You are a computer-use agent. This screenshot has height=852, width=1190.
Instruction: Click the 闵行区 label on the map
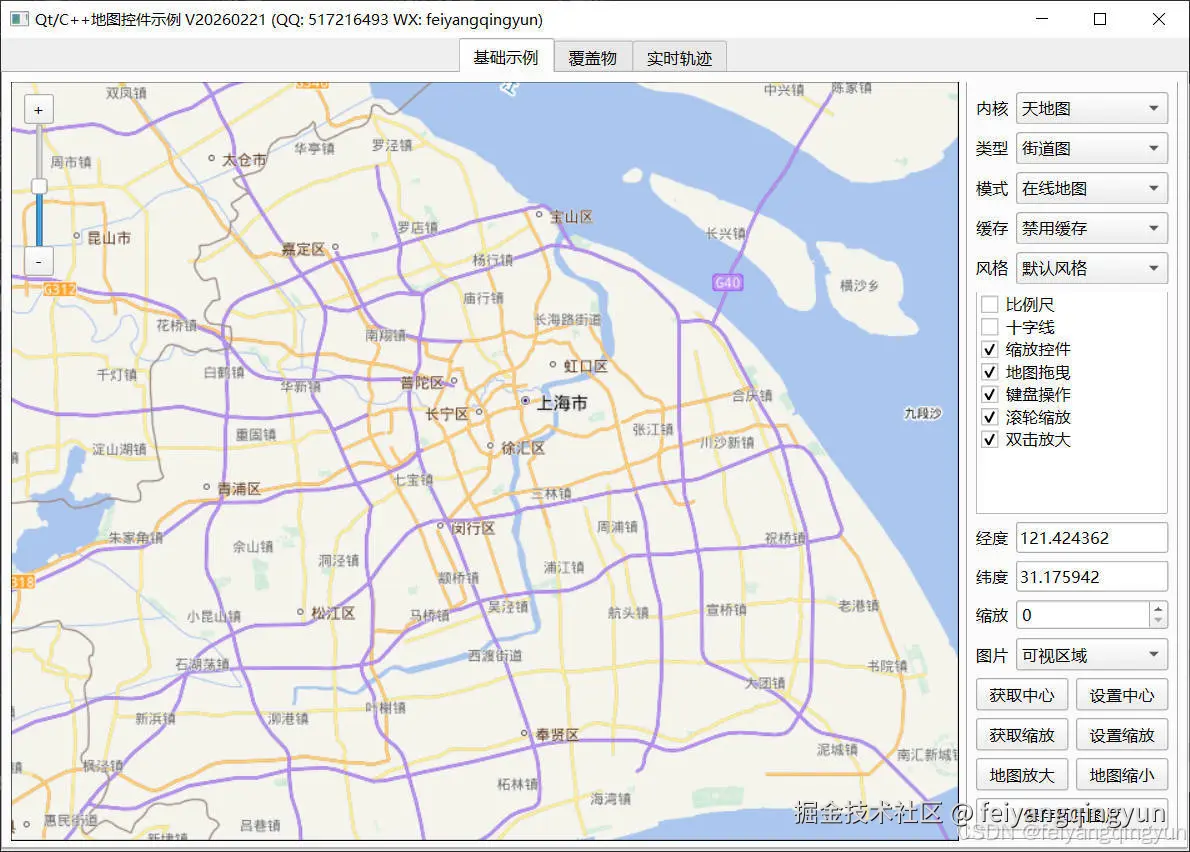(x=473, y=528)
